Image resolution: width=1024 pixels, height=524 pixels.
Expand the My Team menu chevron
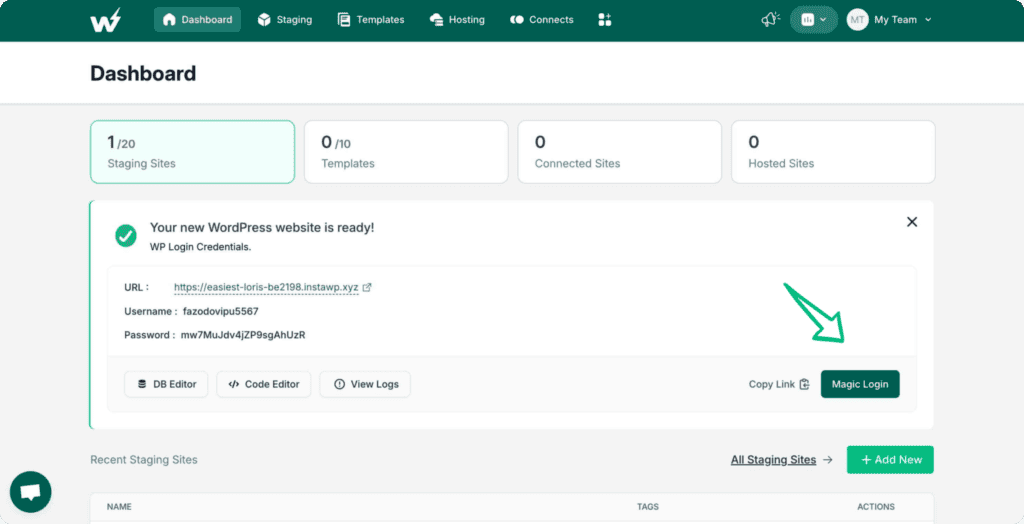928,20
